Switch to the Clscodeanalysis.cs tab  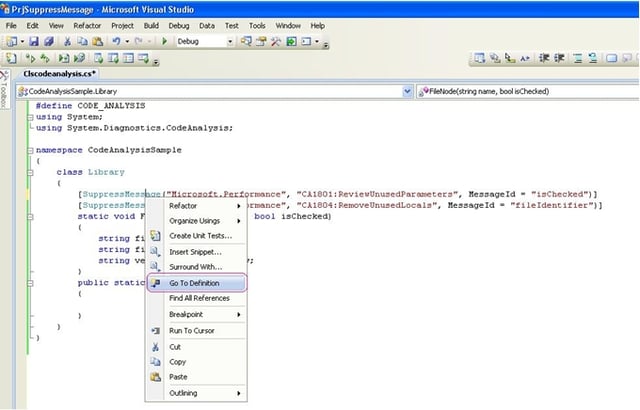tap(59, 74)
